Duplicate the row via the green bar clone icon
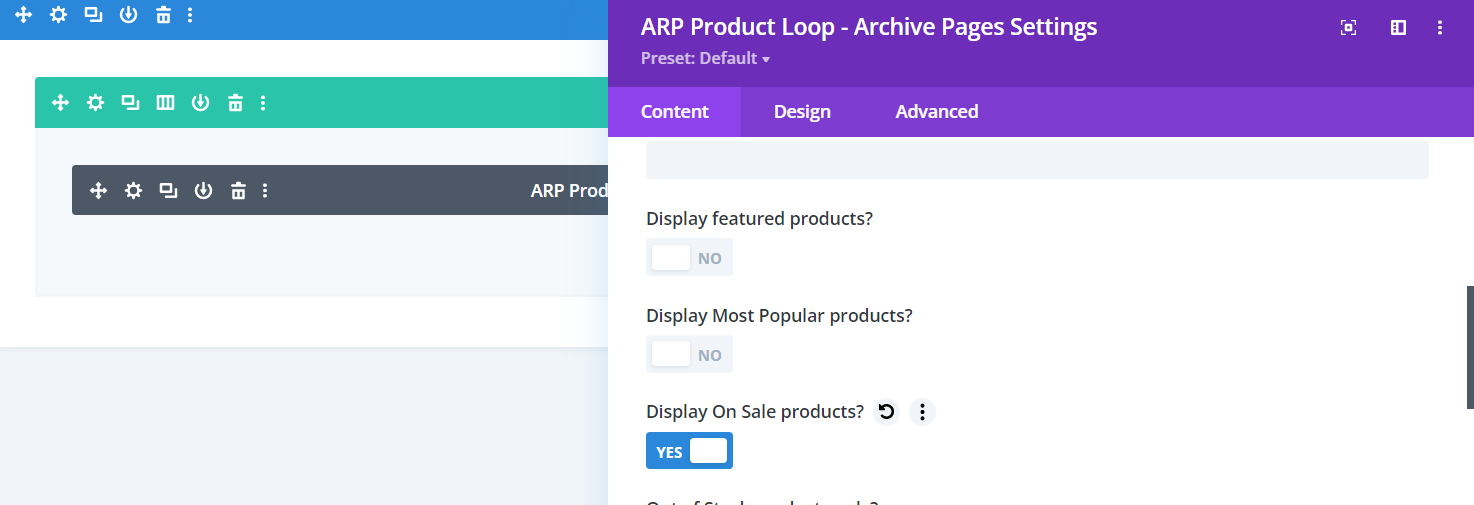The height and width of the screenshot is (505, 1474). [130, 102]
